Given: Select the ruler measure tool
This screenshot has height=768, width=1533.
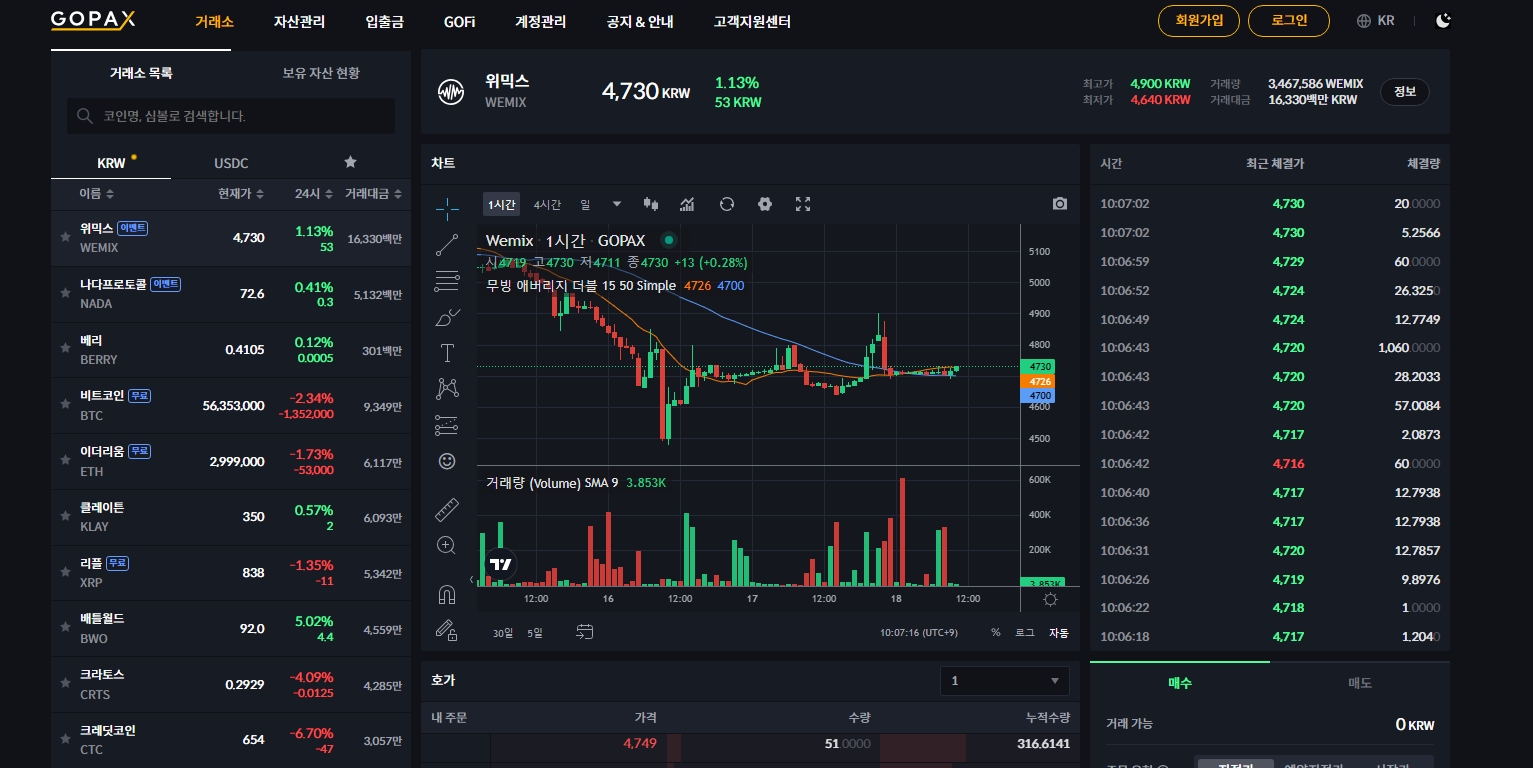Looking at the screenshot, I should pyautogui.click(x=447, y=510).
